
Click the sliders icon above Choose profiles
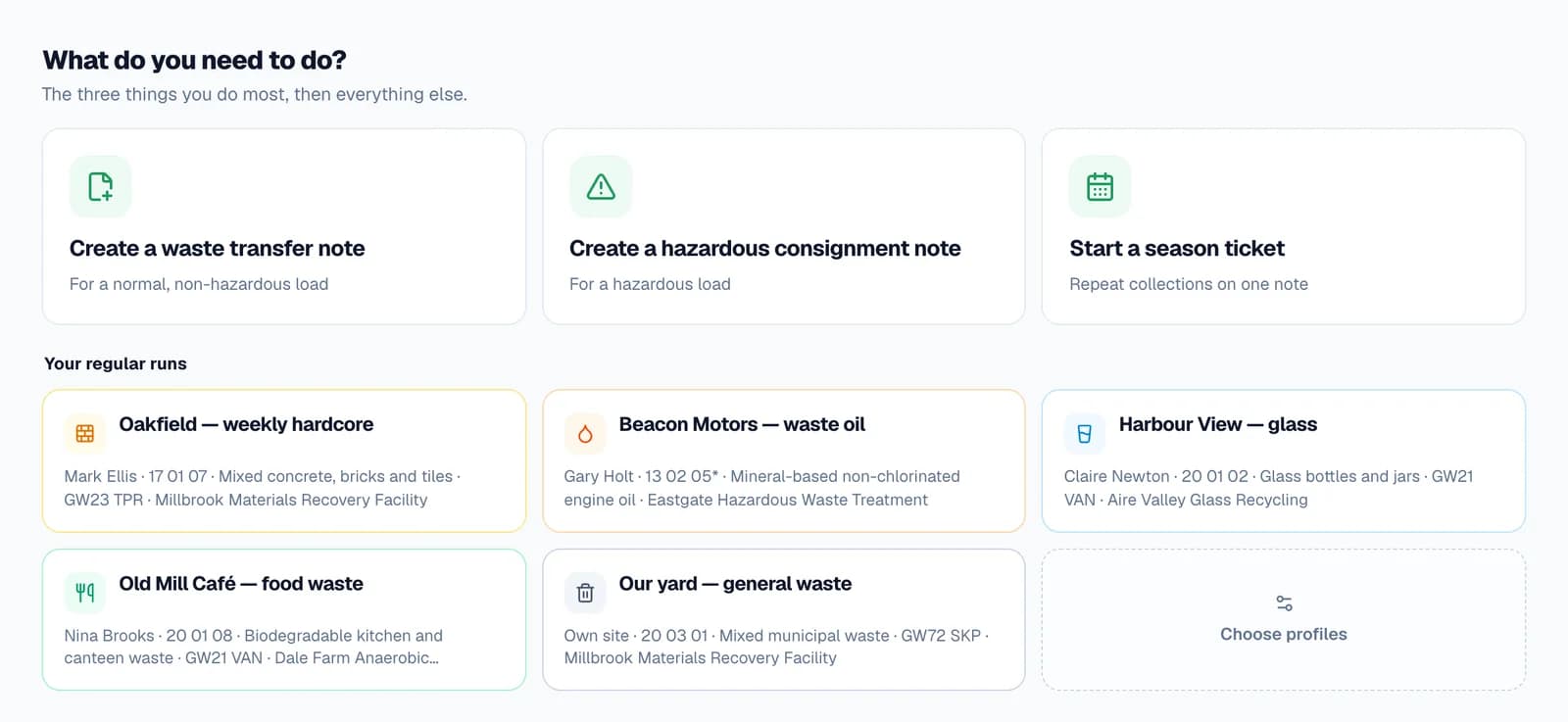tap(1284, 603)
